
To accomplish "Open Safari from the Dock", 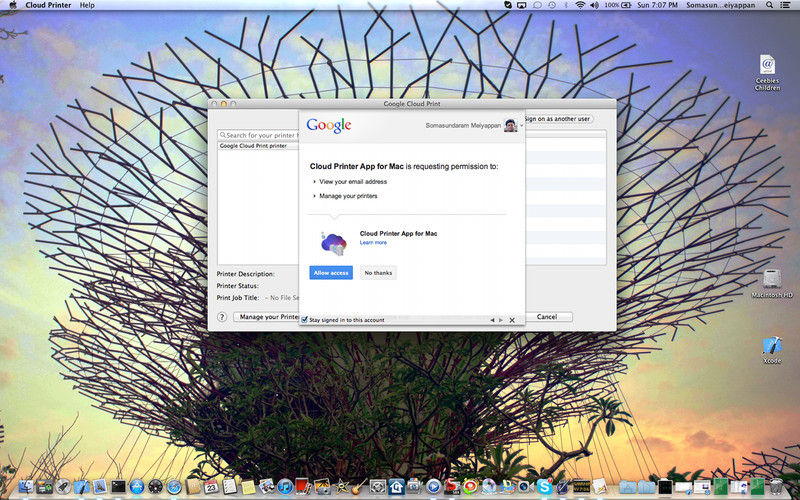I will point(174,487).
